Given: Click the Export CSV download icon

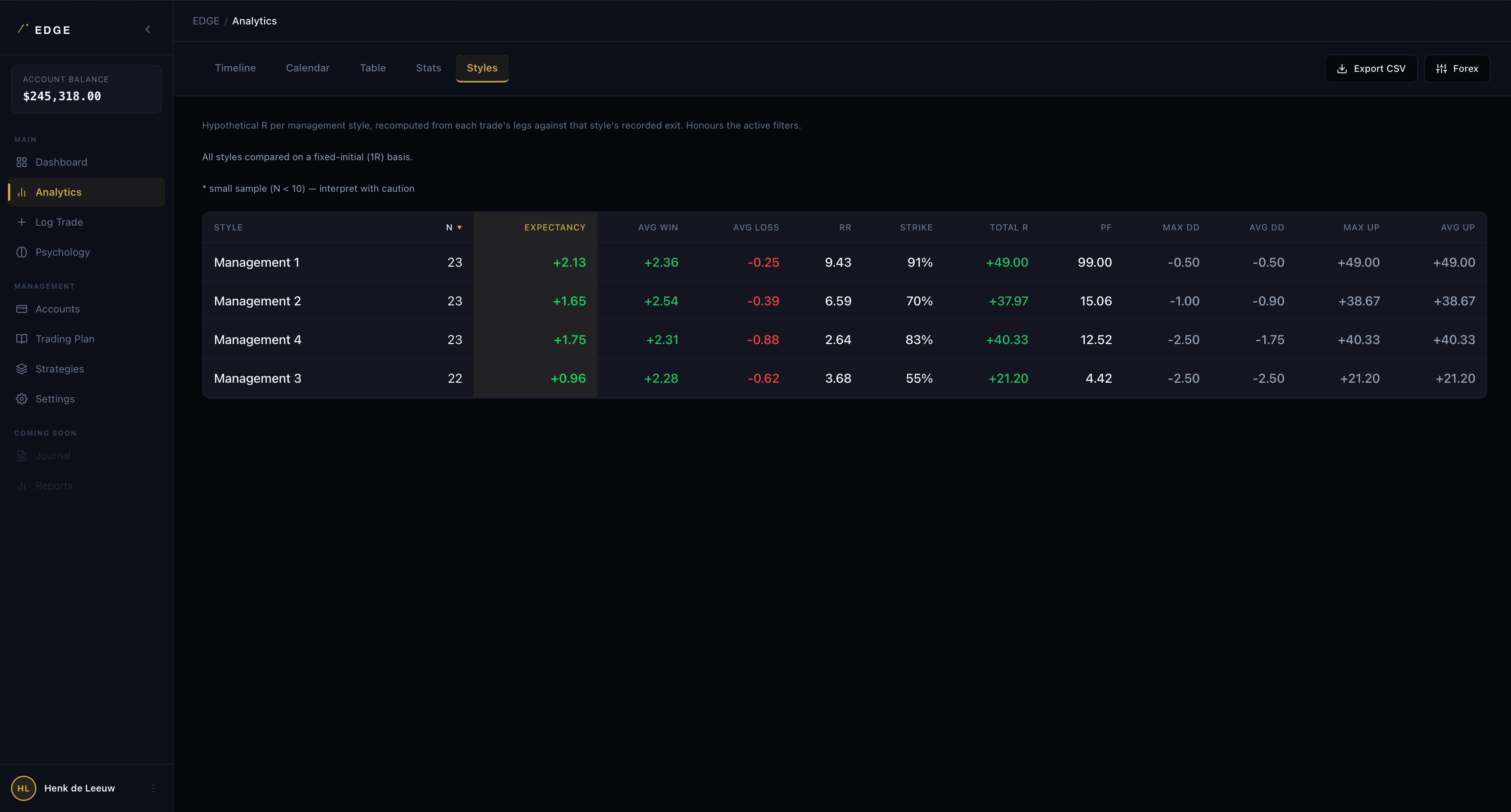Looking at the screenshot, I should (x=1342, y=69).
